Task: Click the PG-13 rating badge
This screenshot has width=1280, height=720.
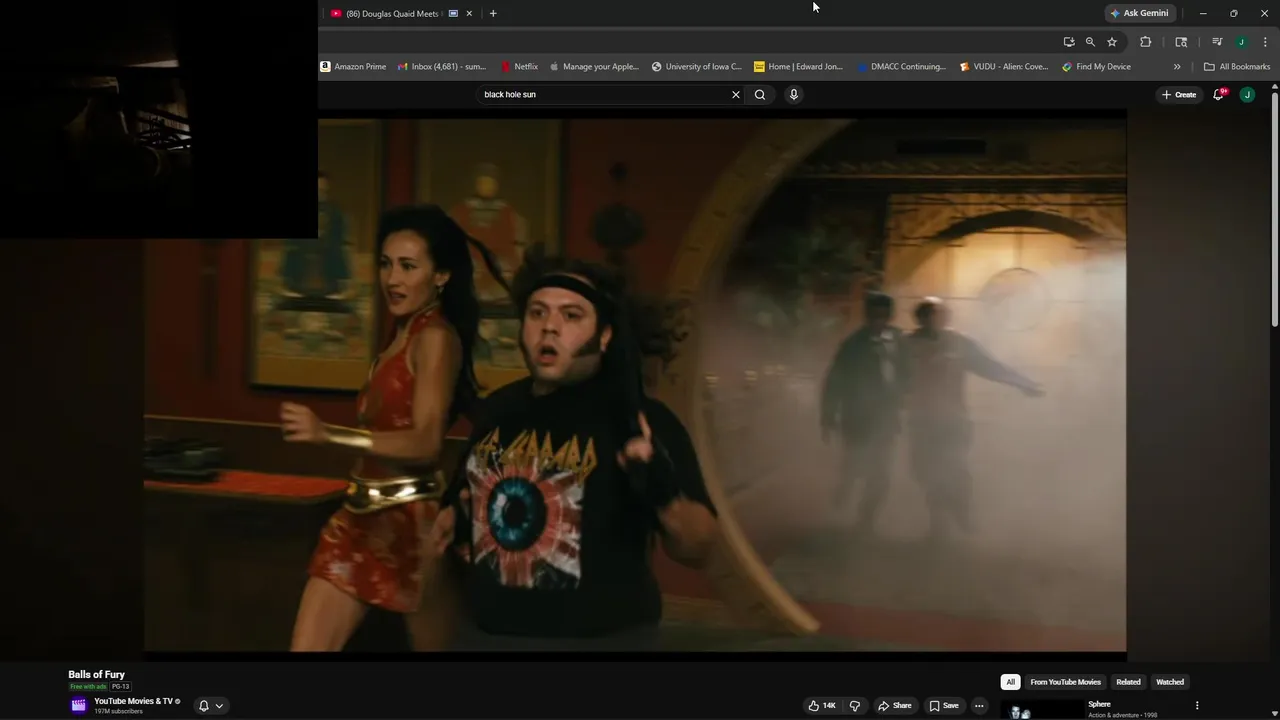Action: click(121, 687)
